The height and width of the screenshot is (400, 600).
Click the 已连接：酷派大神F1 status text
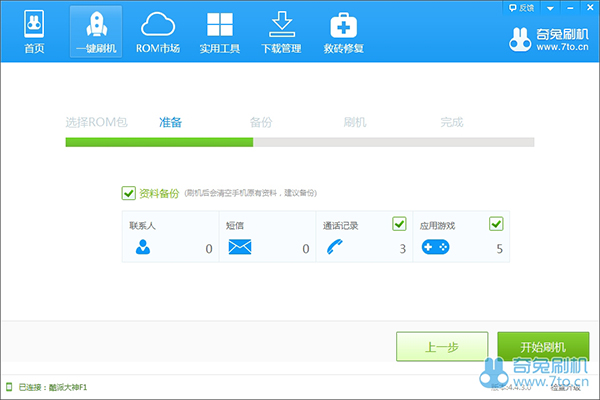coord(53,387)
